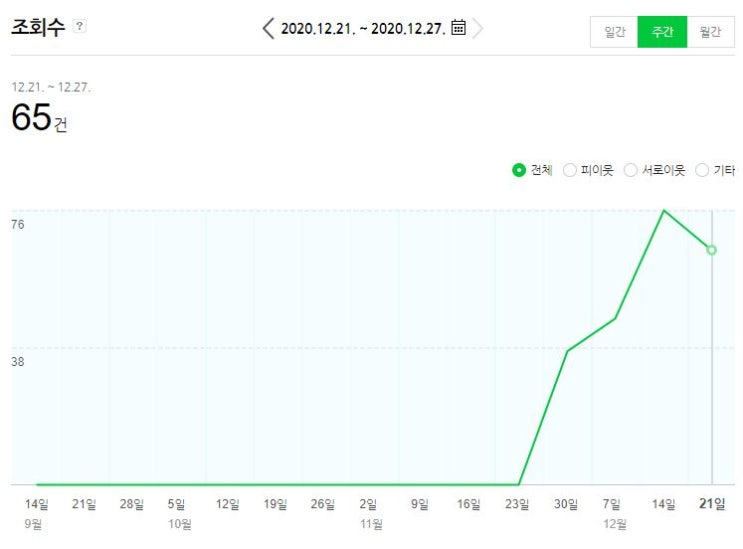The width and height of the screenshot is (743, 549).
Task: Click the date range 2020.12.21. ~ 2020.12.27.
Action: click(x=363, y=28)
